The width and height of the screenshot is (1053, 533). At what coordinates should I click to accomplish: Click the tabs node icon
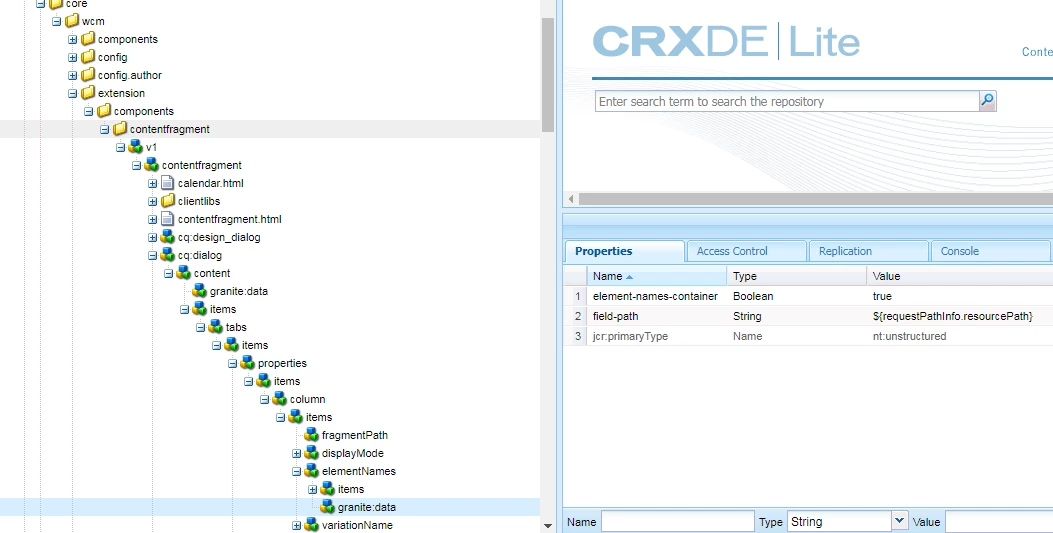tap(216, 327)
